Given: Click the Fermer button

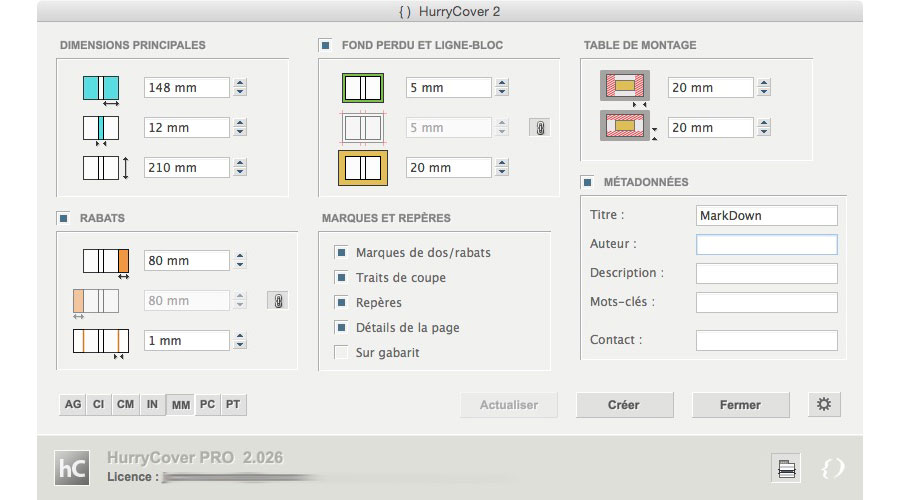Looking at the screenshot, I should tap(740, 405).
